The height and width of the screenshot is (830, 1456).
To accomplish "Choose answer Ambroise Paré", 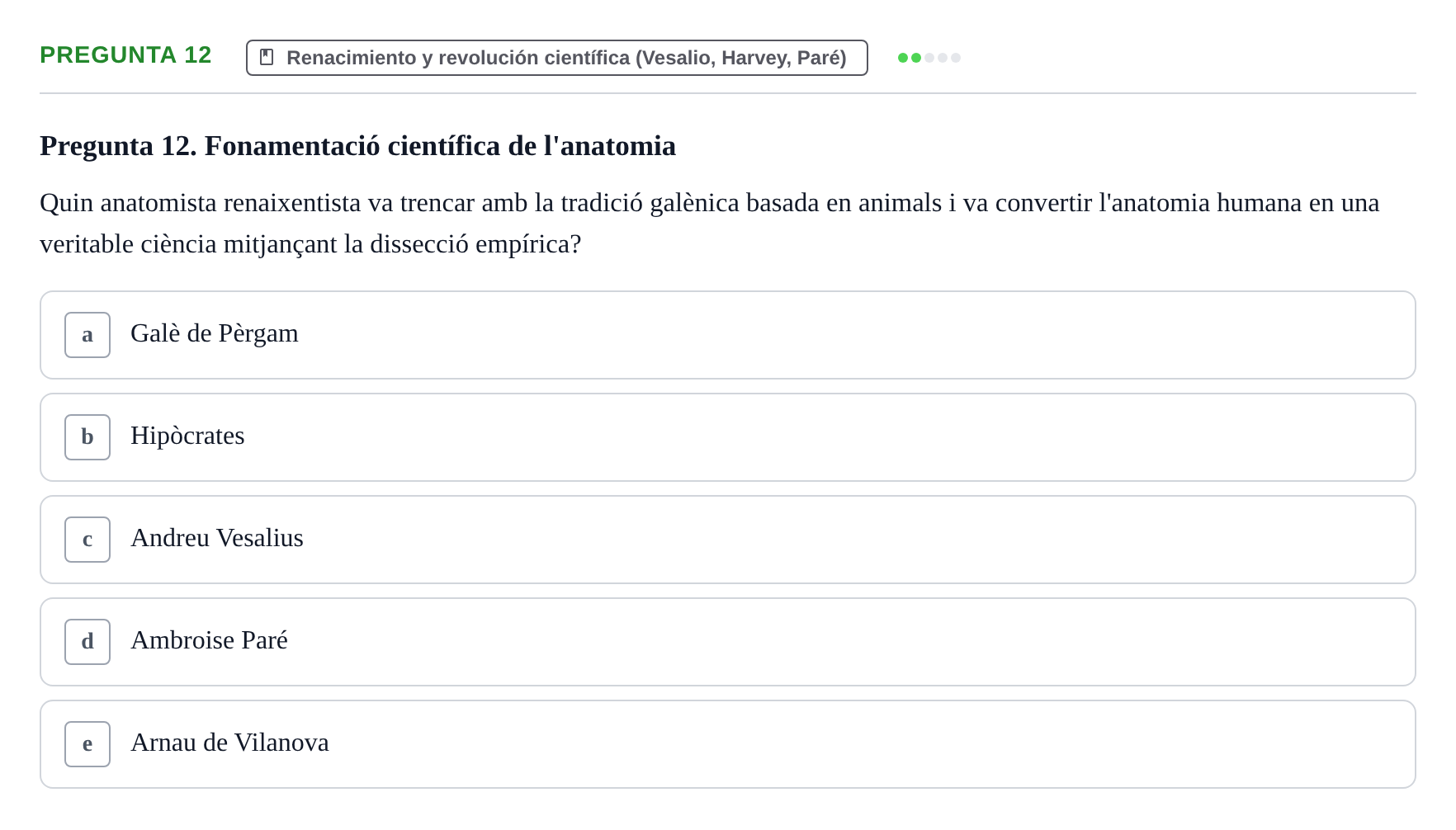I will coord(728,642).
